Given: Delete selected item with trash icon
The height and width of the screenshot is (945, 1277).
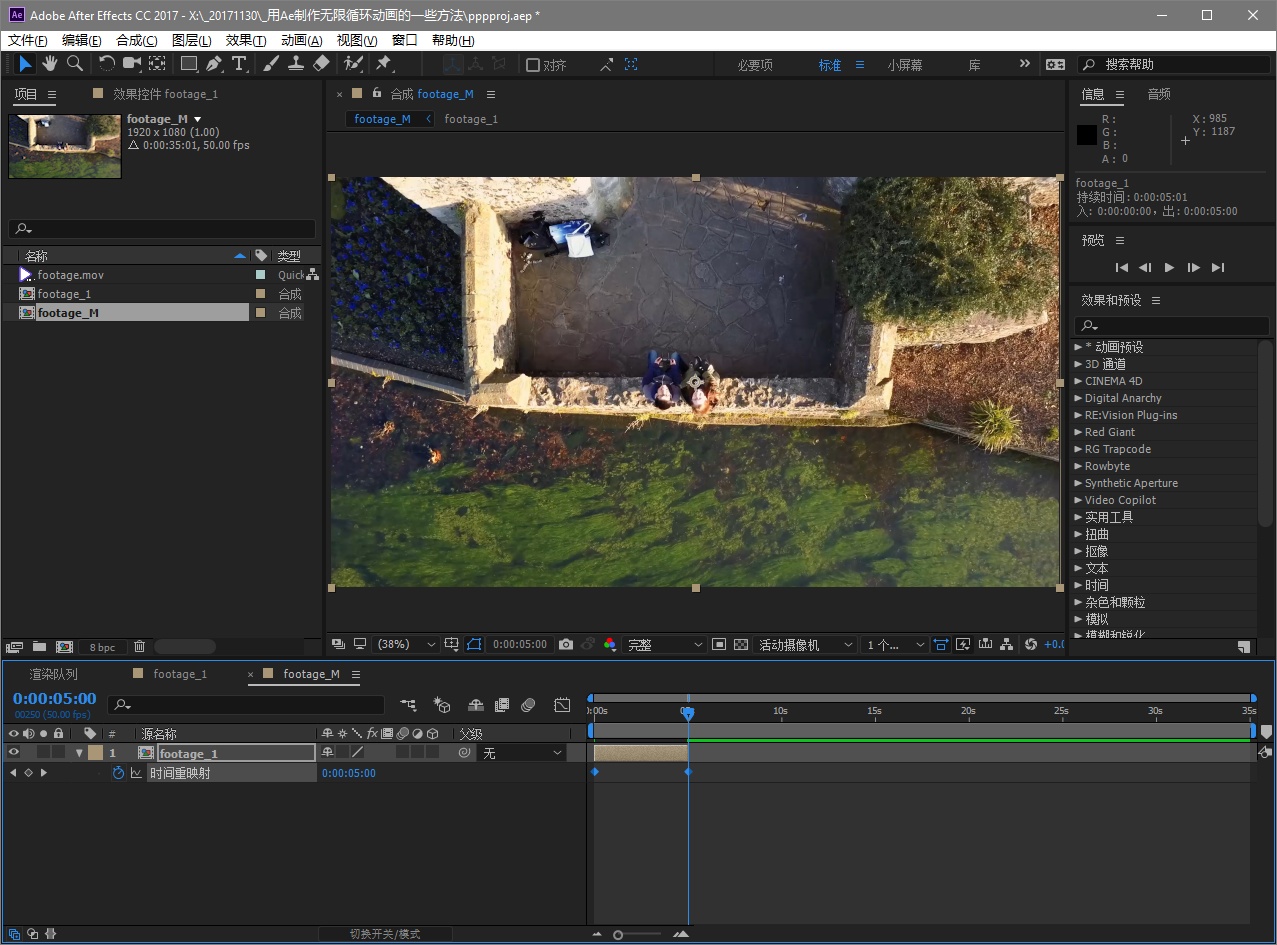Looking at the screenshot, I should [140, 647].
